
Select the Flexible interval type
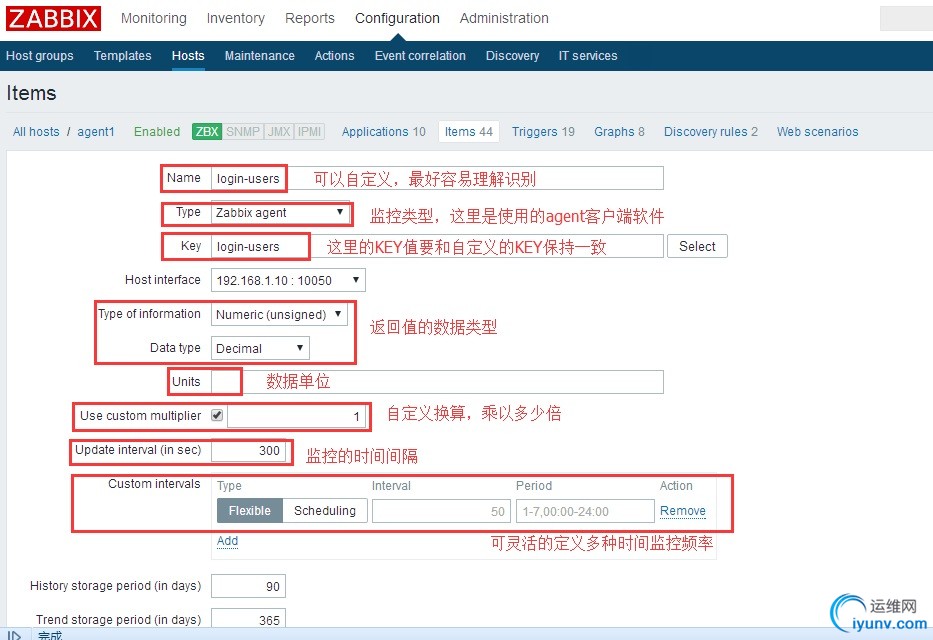tap(250, 511)
